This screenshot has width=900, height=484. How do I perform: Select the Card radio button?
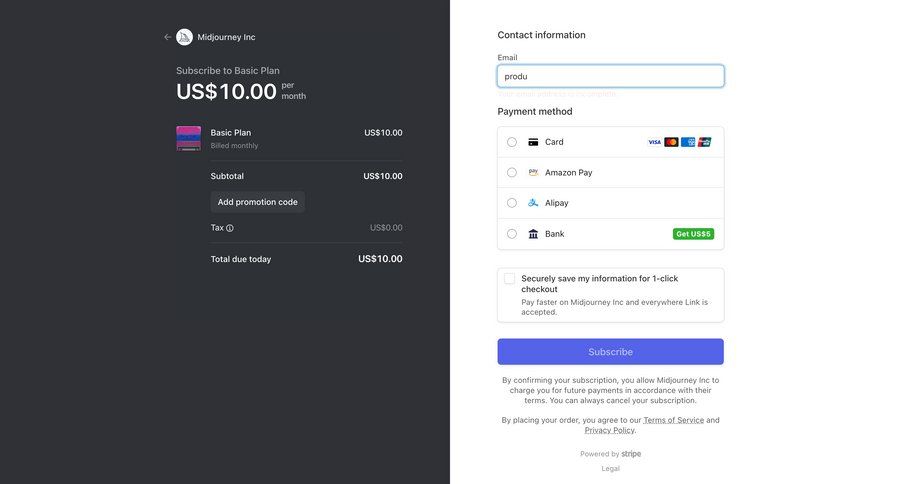tap(512, 142)
